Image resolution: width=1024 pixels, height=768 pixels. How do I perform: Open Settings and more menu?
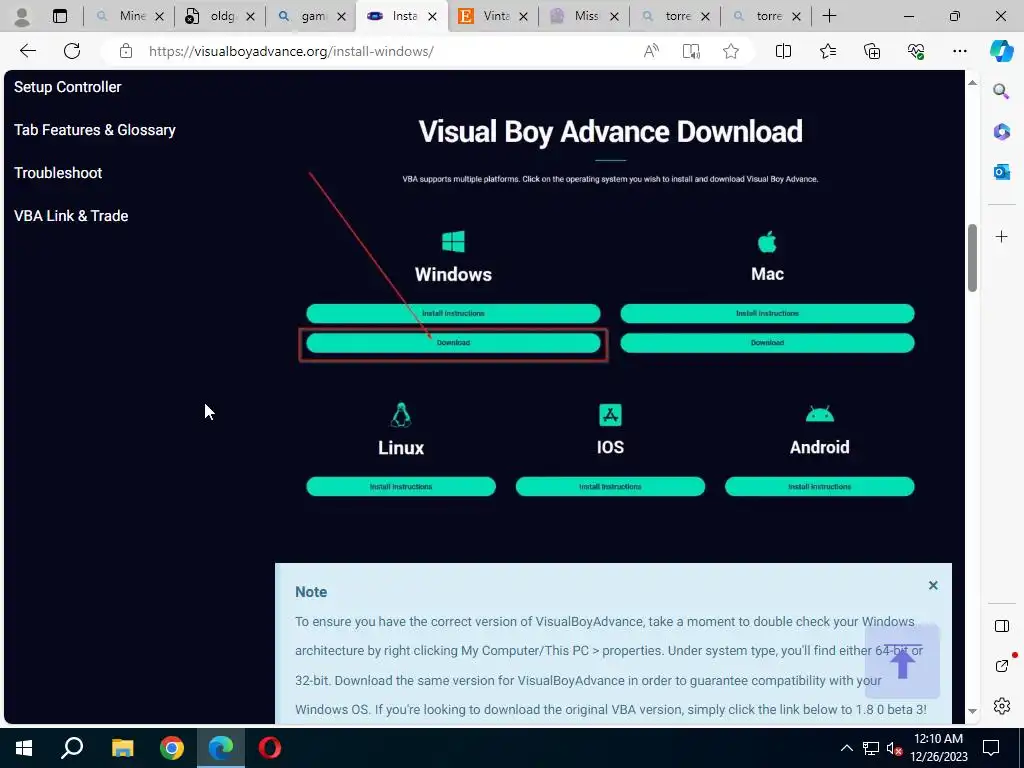(959, 51)
